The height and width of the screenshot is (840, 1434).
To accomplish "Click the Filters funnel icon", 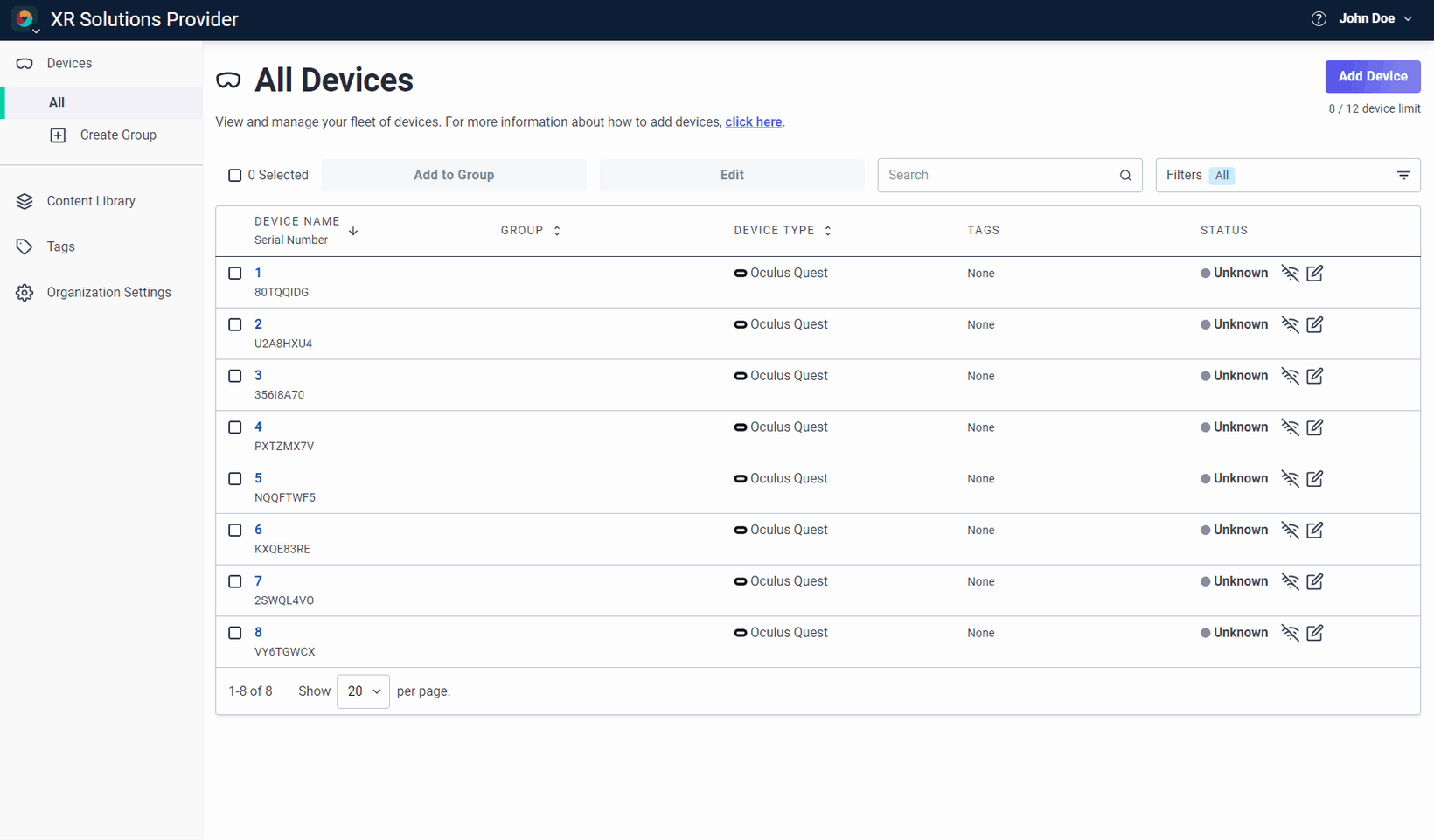I will (x=1403, y=176).
